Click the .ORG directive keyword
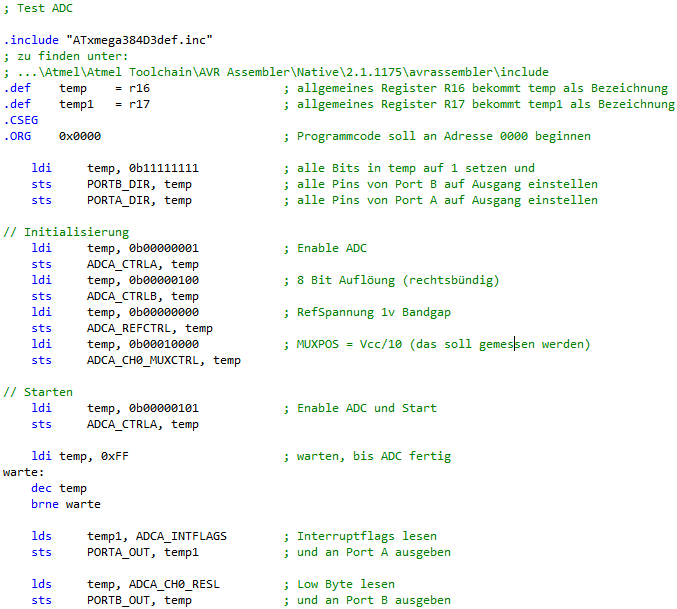The image size is (677, 609). click(18, 136)
